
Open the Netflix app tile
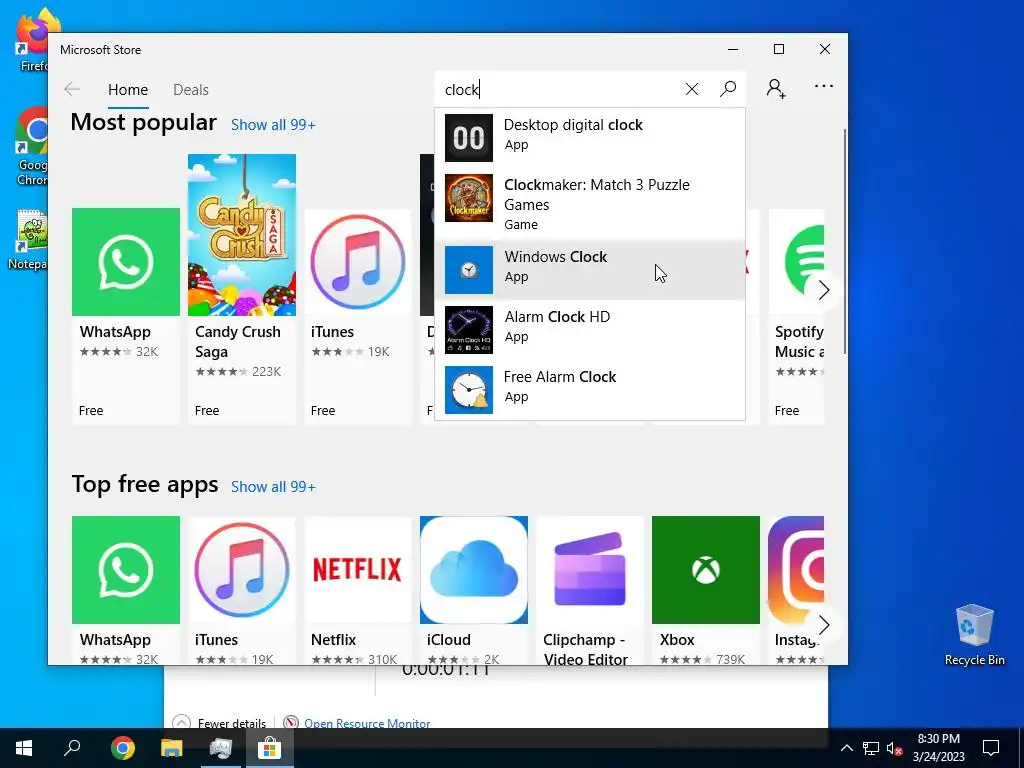pyautogui.click(x=358, y=590)
